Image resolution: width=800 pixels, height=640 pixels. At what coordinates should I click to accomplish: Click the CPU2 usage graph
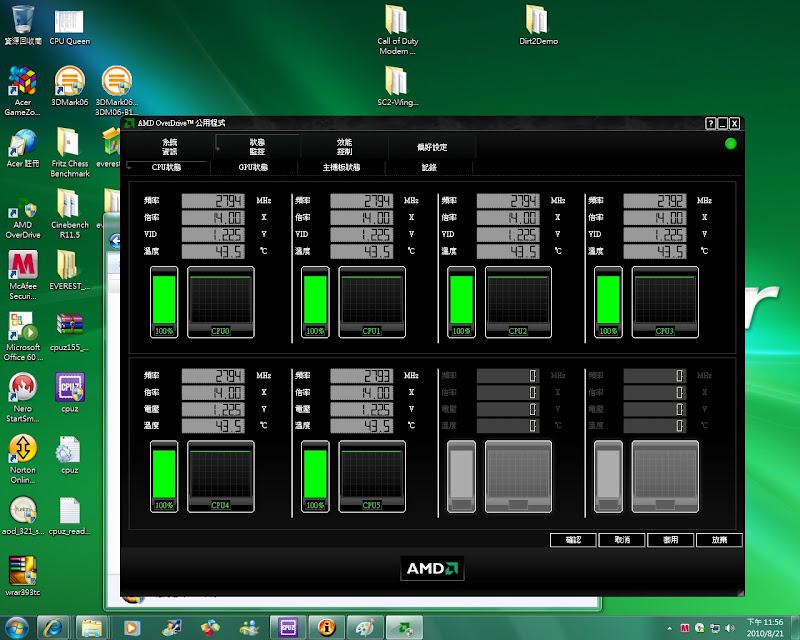click(x=518, y=302)
